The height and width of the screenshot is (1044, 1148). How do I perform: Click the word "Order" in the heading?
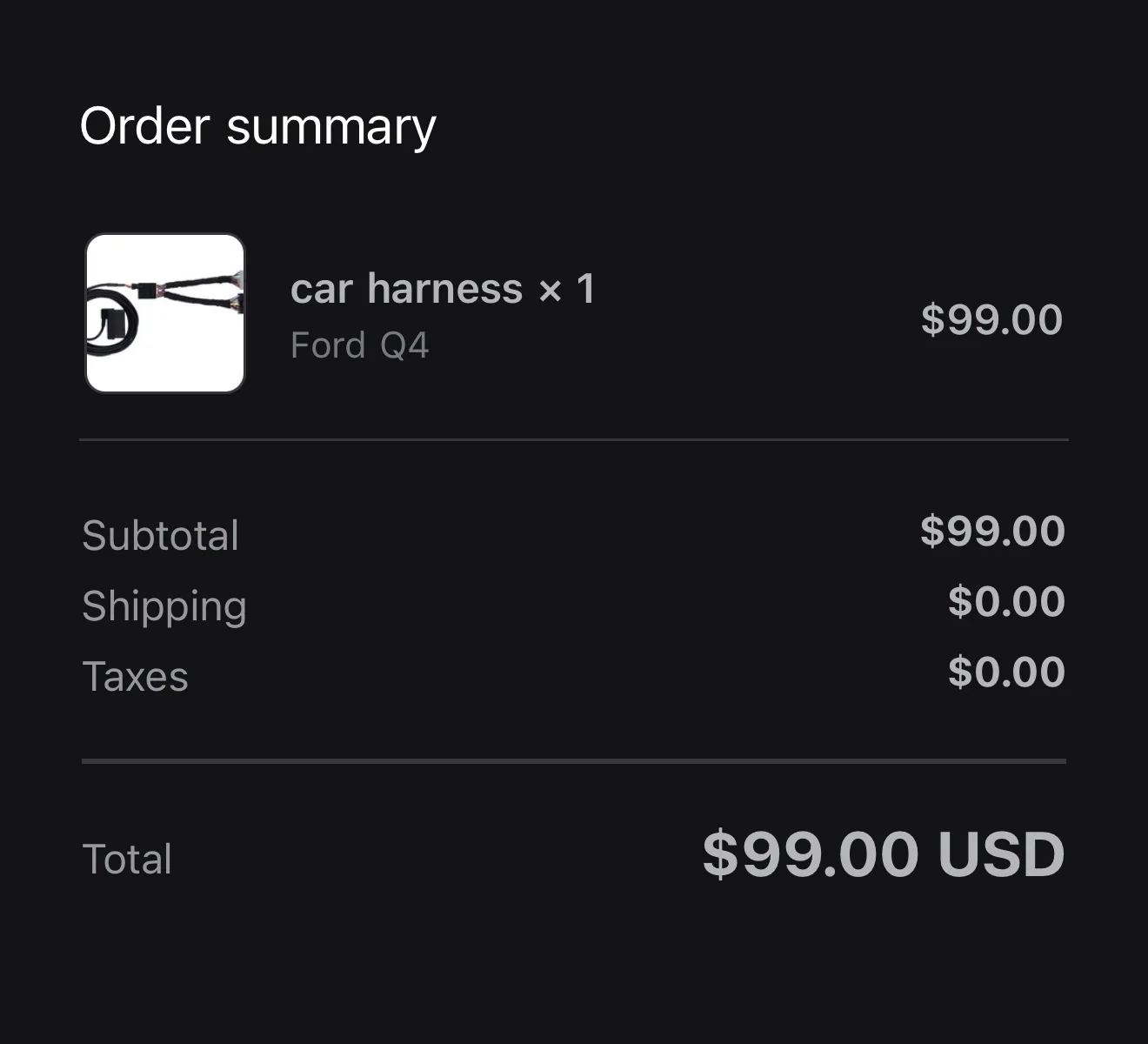[x=144, y=126]
